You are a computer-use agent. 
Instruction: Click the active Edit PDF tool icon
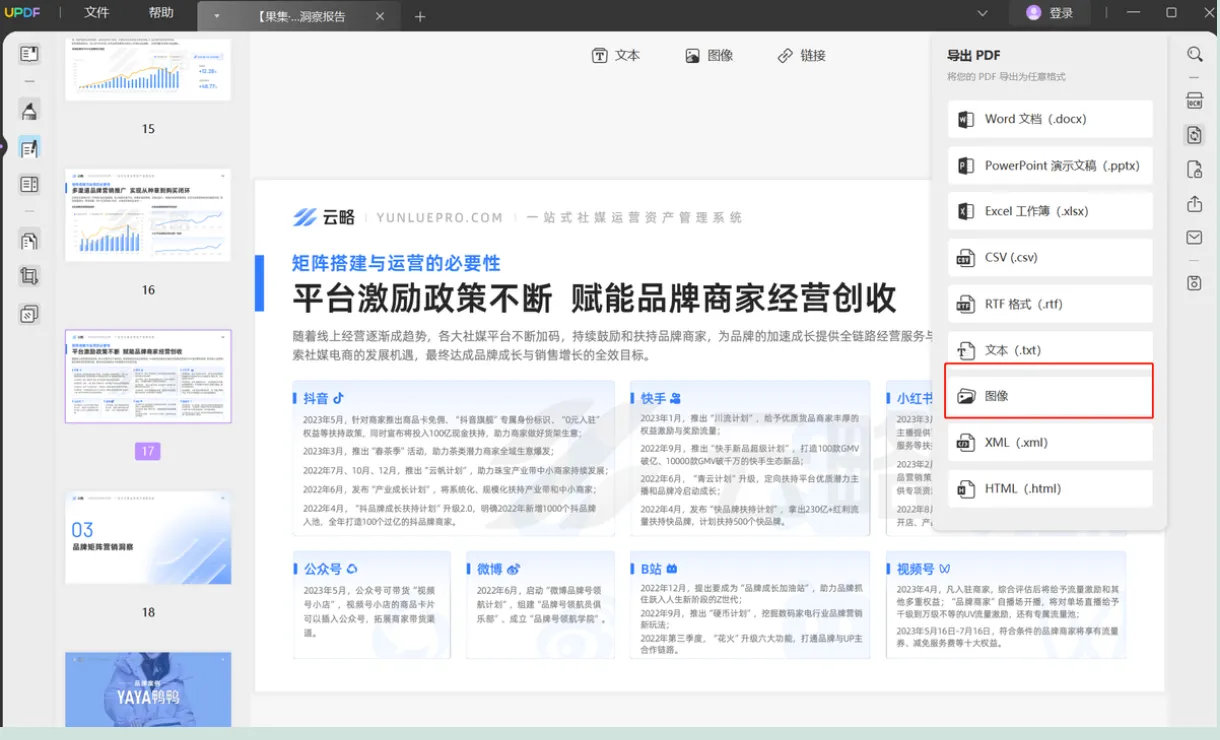[x=29, y=148]
